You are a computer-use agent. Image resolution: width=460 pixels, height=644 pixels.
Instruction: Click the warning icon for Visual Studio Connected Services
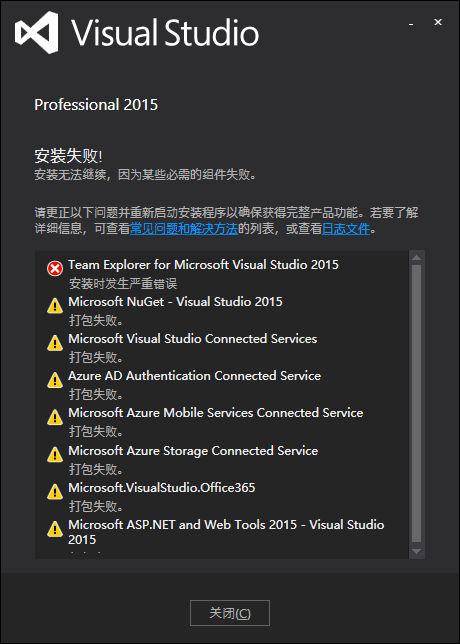55,343
